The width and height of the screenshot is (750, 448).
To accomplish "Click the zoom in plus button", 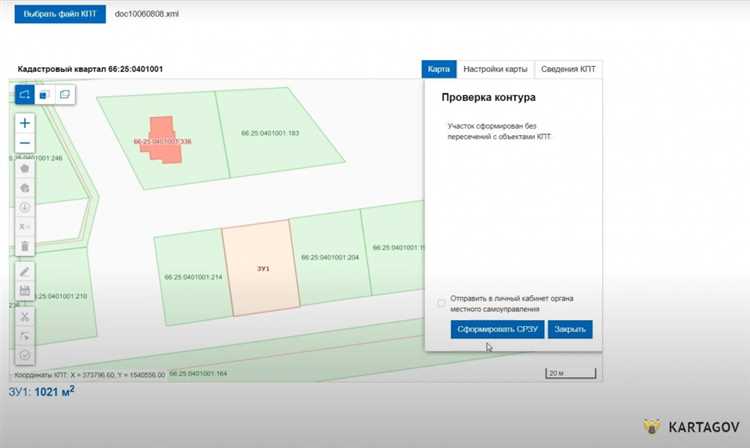I will 25,122.
